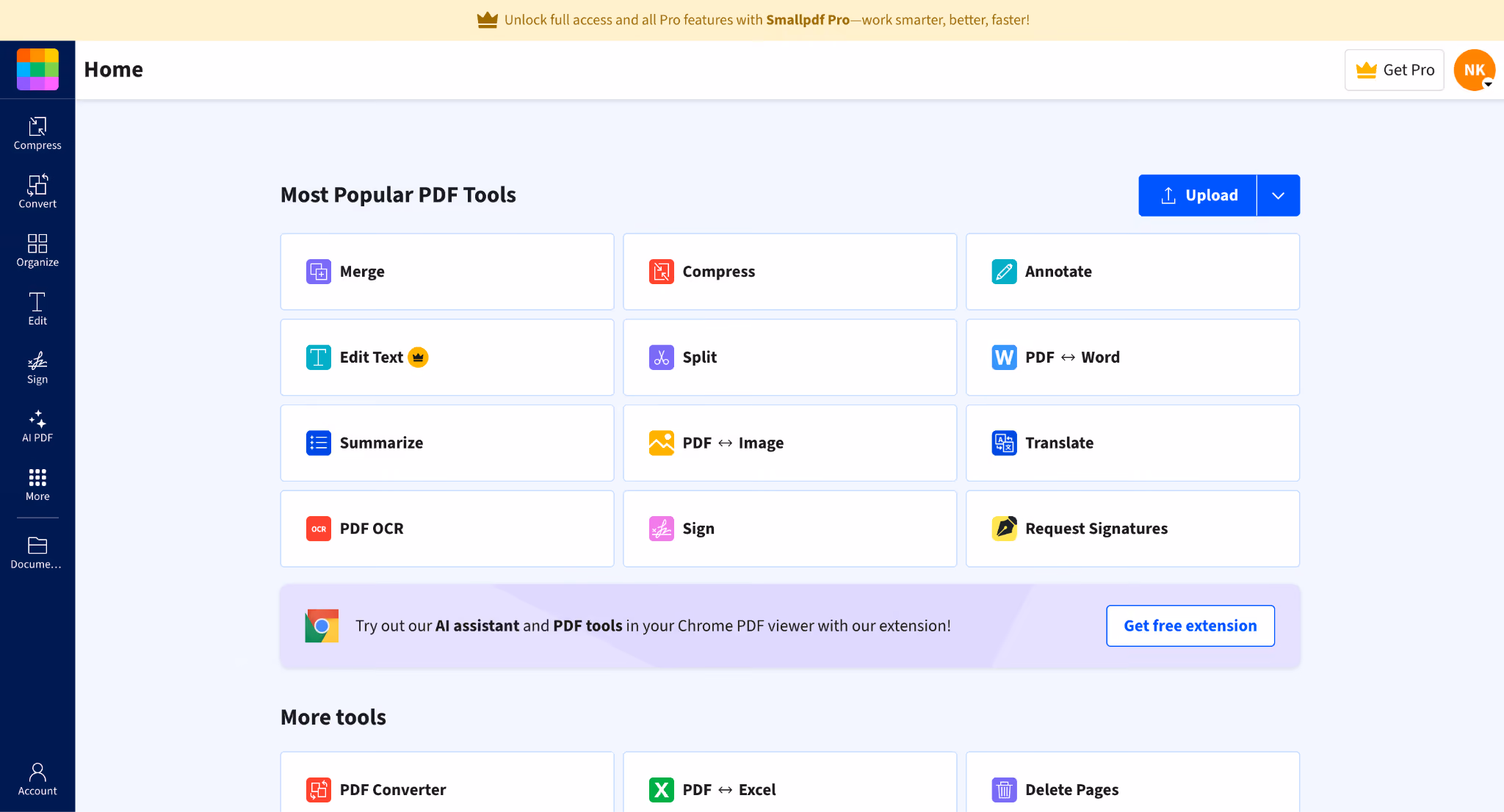The image size is (1504, 812).
Task: Open the Request Signatures tool card
Action: click(1133, 529)
